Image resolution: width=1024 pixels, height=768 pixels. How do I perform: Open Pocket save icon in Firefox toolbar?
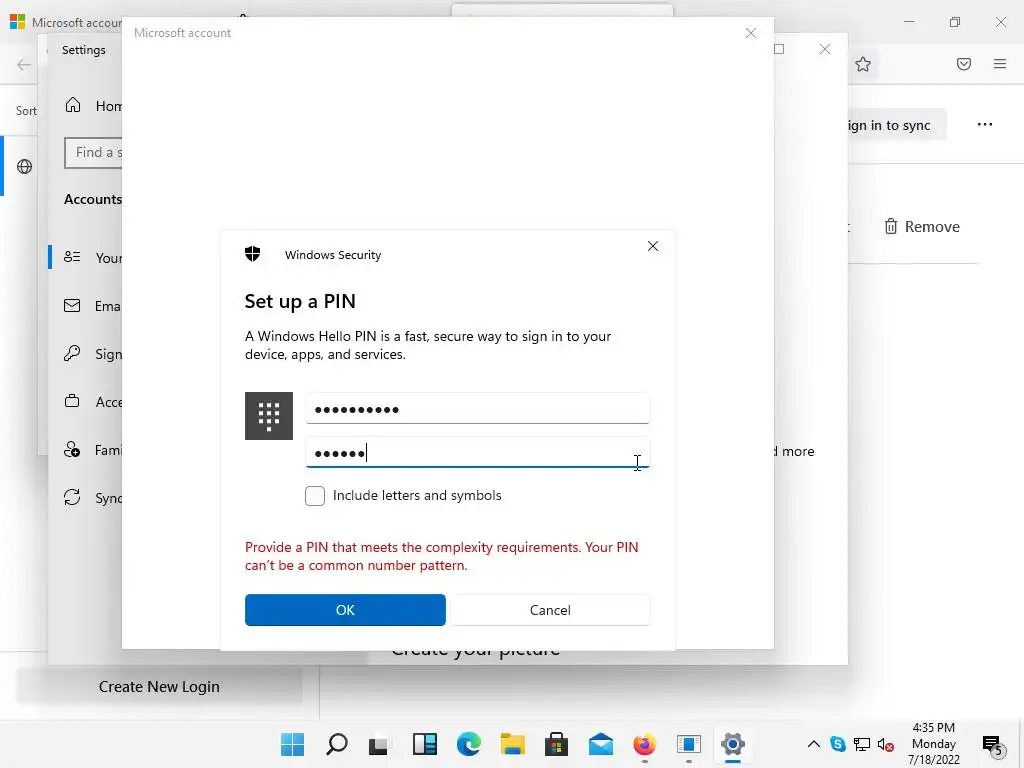tap(963, 64)
